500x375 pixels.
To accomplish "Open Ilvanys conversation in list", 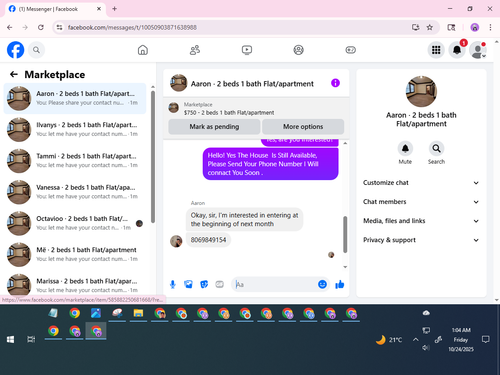I will 75,129.
